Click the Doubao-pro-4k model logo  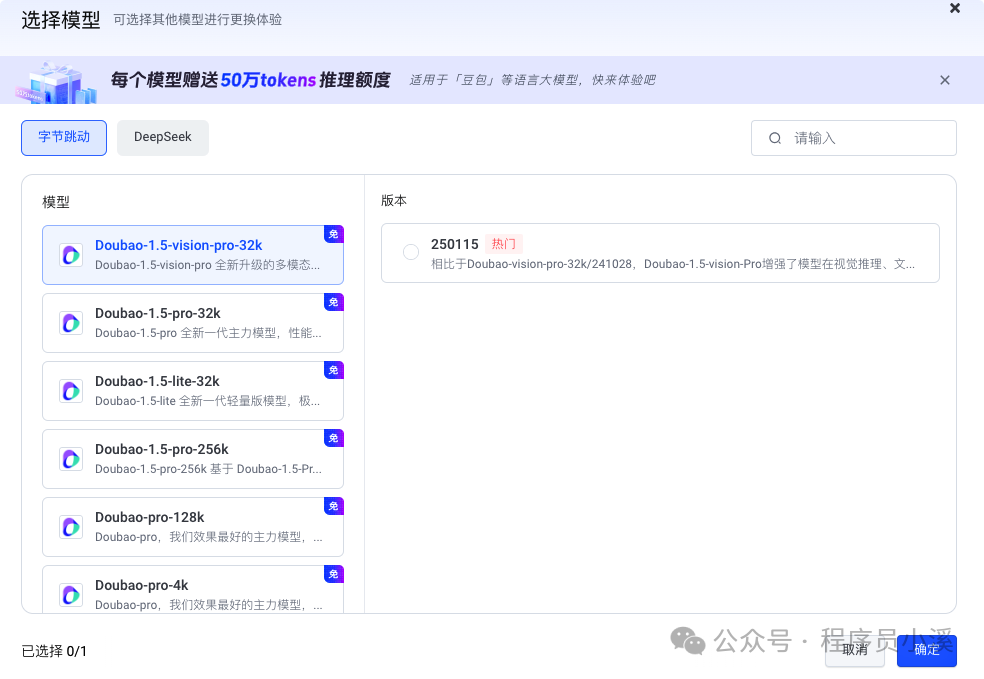(x=70, y=594)
